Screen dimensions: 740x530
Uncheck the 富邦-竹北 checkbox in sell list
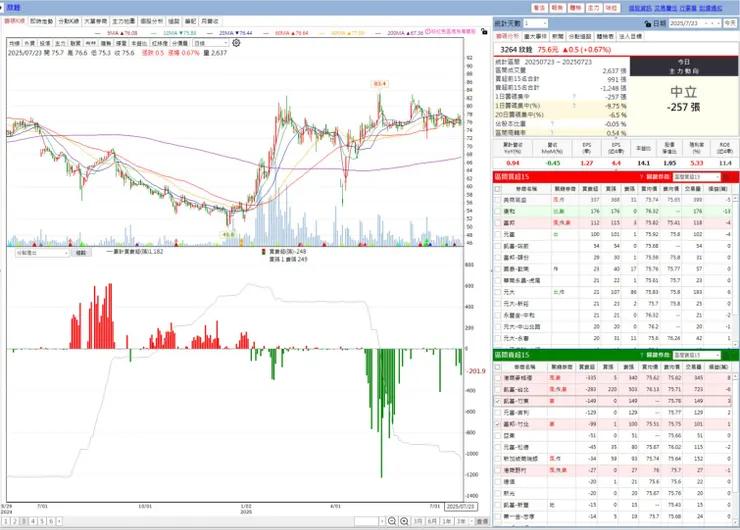pyautogui.click(x=497, y=424)
